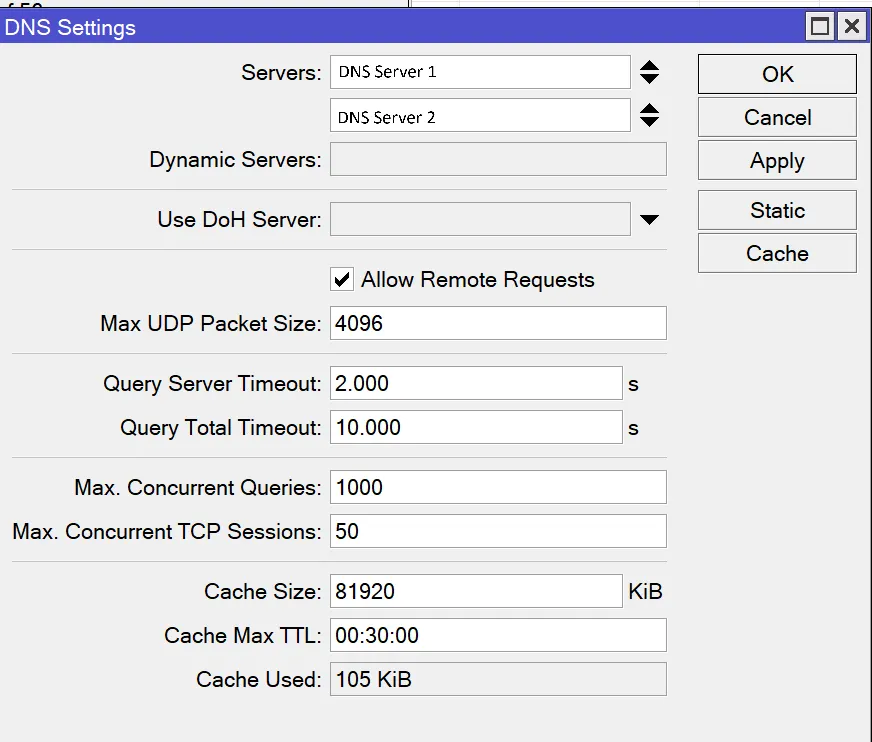The width and height of the screenshot is (872, 742).
Task: Select the Max UDP Packet Size field
Action: tap(498, 323)
